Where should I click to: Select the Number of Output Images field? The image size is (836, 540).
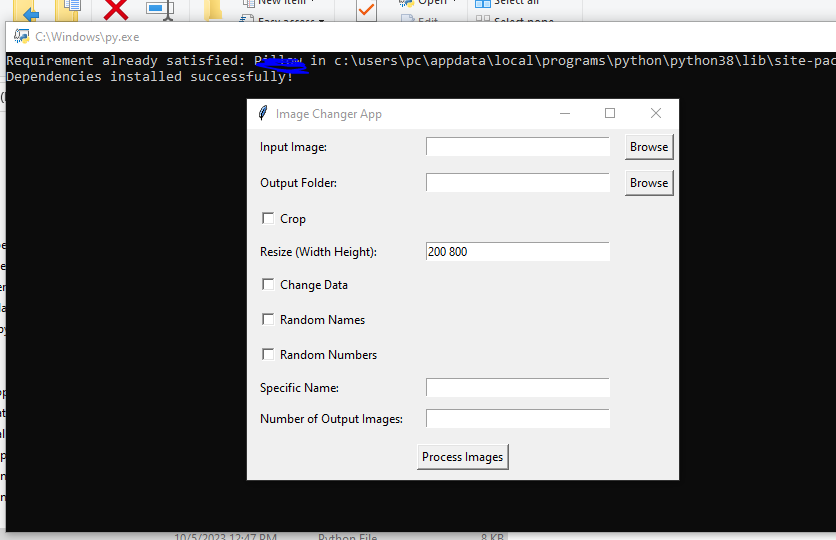[517, 419]
